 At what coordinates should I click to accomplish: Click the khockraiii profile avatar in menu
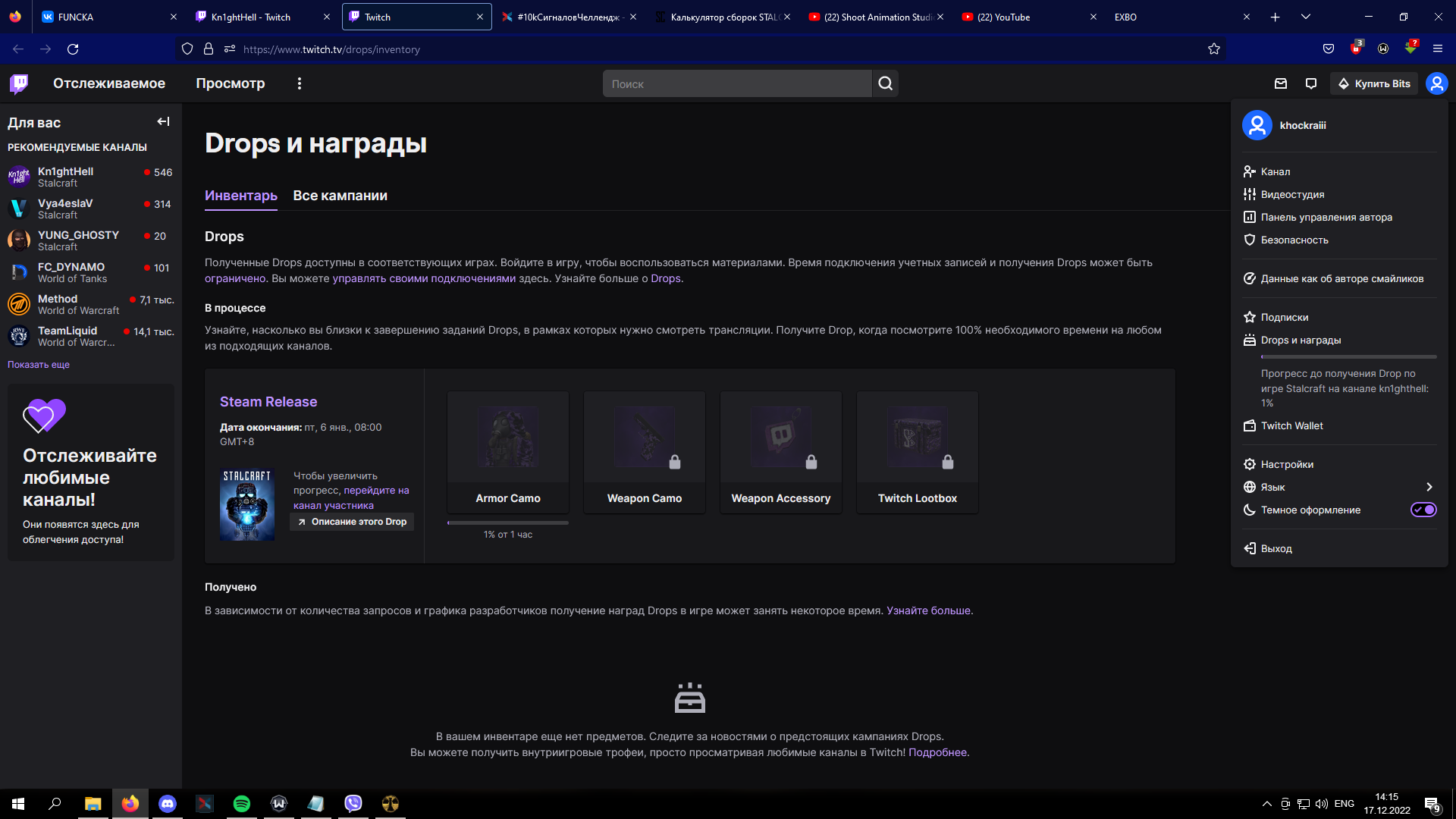click(x=1257, y=125)
